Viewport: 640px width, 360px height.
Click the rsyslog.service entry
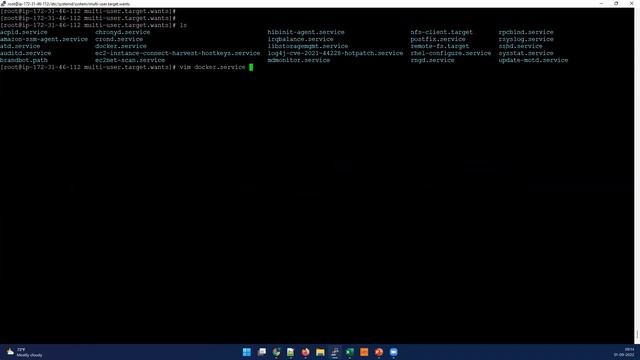526,39
